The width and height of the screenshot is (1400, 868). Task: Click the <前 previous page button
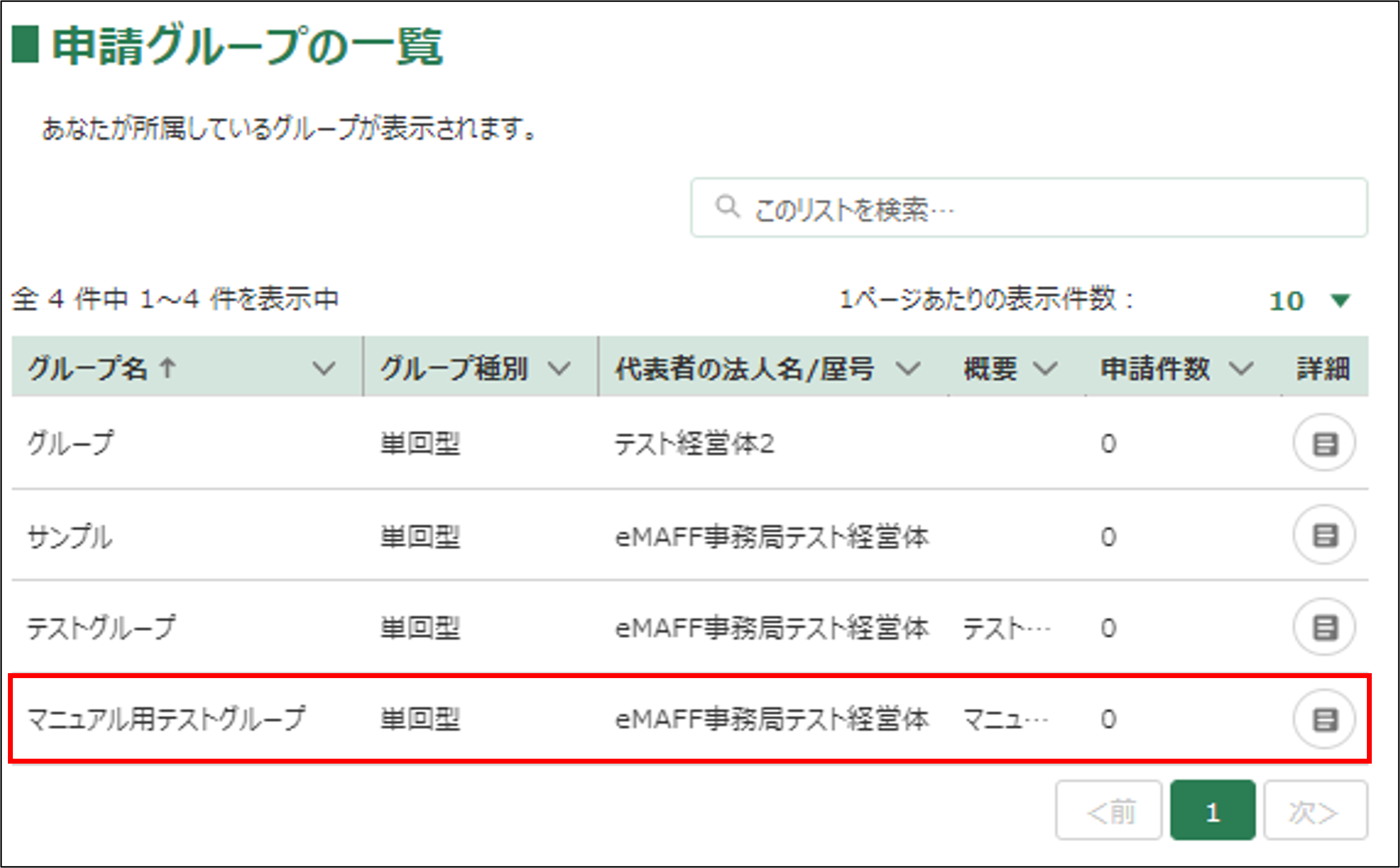1109,811
